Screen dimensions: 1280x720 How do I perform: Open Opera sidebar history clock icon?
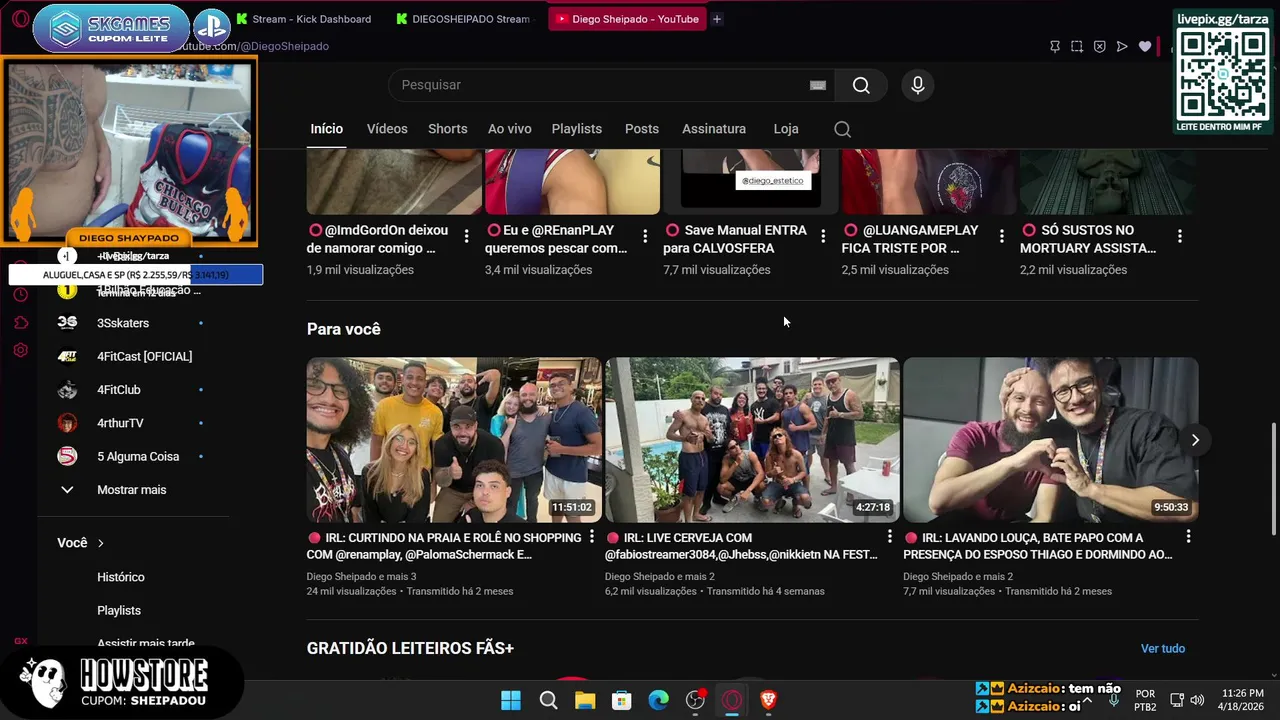[20, 295]
